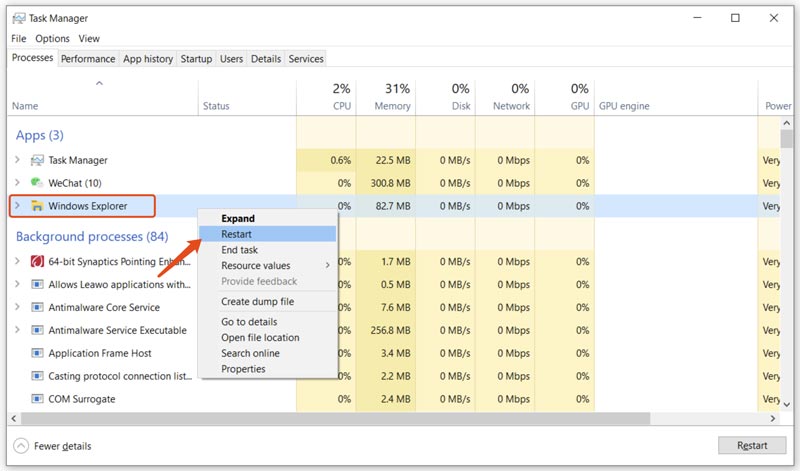Choose Properties in the context menu
Screen dimensions: 800x471
pyautogui.click(x=268, y=369)
